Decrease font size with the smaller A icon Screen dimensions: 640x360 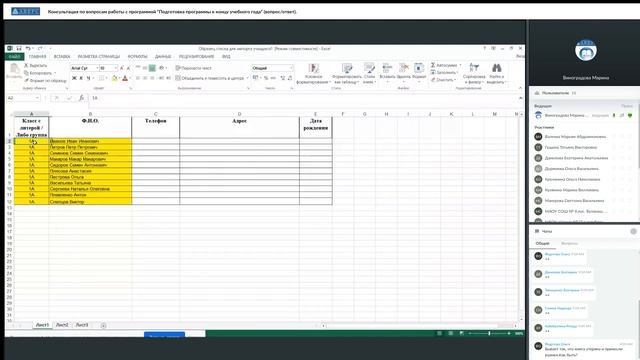click(128, 68)
